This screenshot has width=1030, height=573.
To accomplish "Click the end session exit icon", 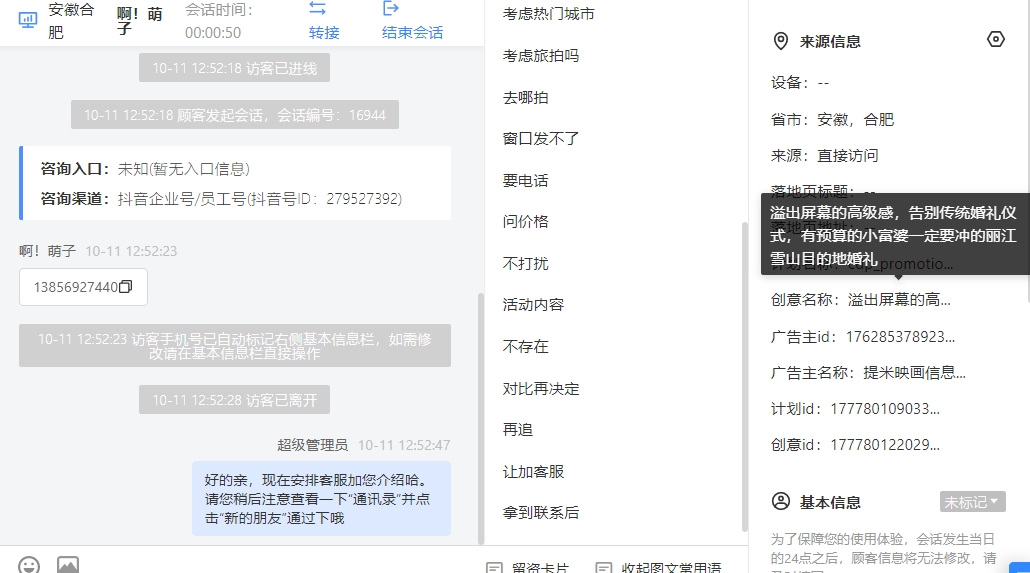I will pyautogui.click(x=391, y=8).
